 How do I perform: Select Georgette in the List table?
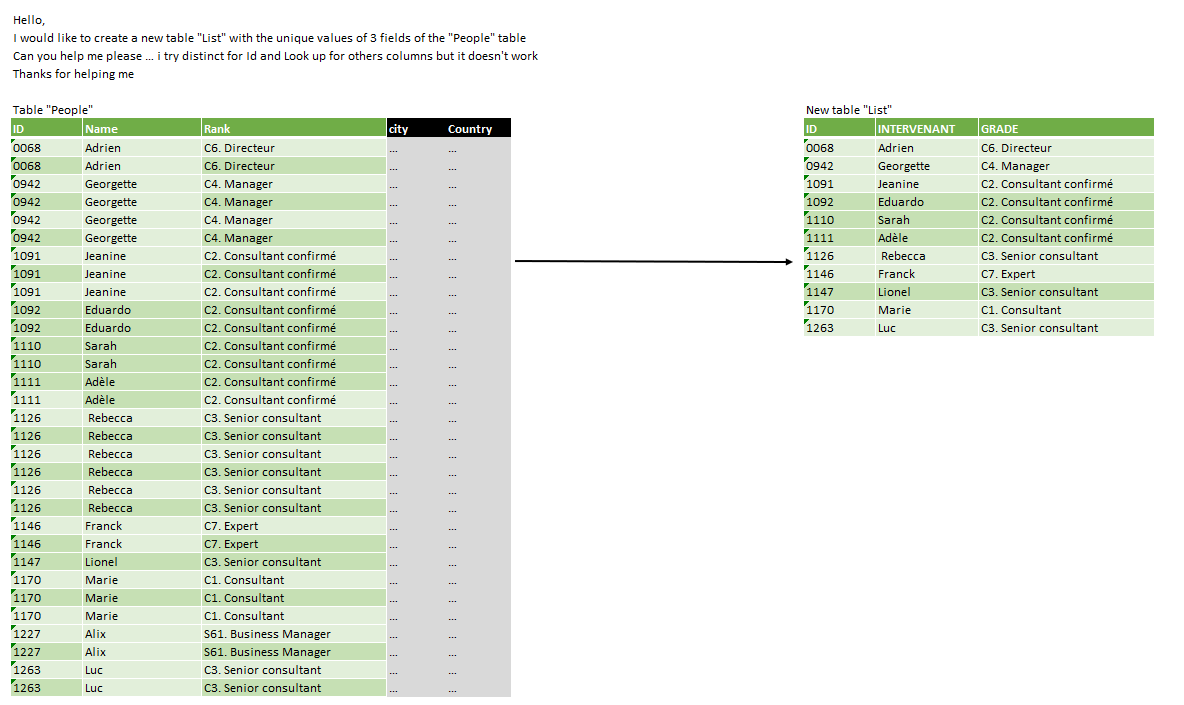point(927,166)
